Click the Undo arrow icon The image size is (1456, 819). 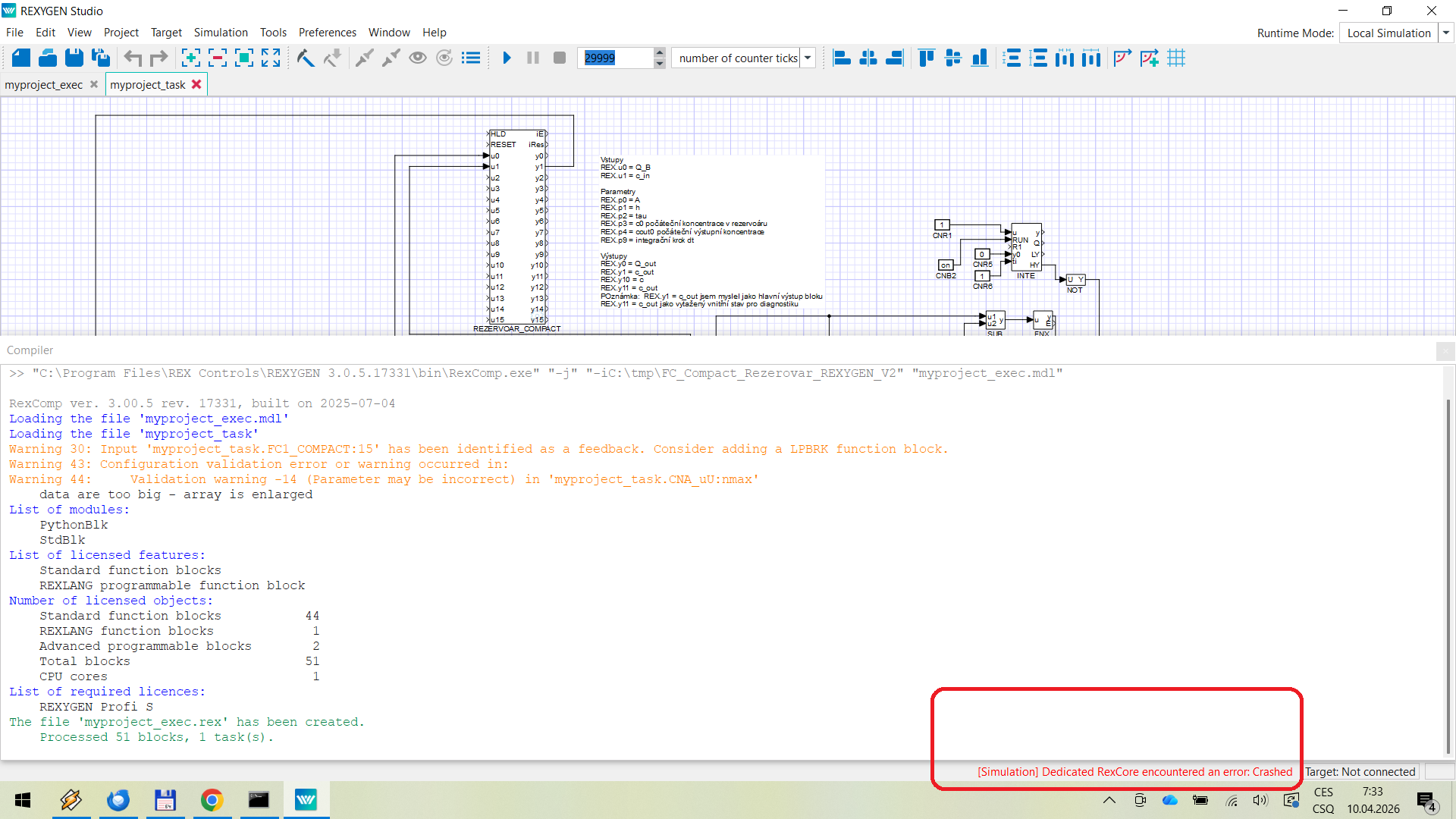click(133, 58)
